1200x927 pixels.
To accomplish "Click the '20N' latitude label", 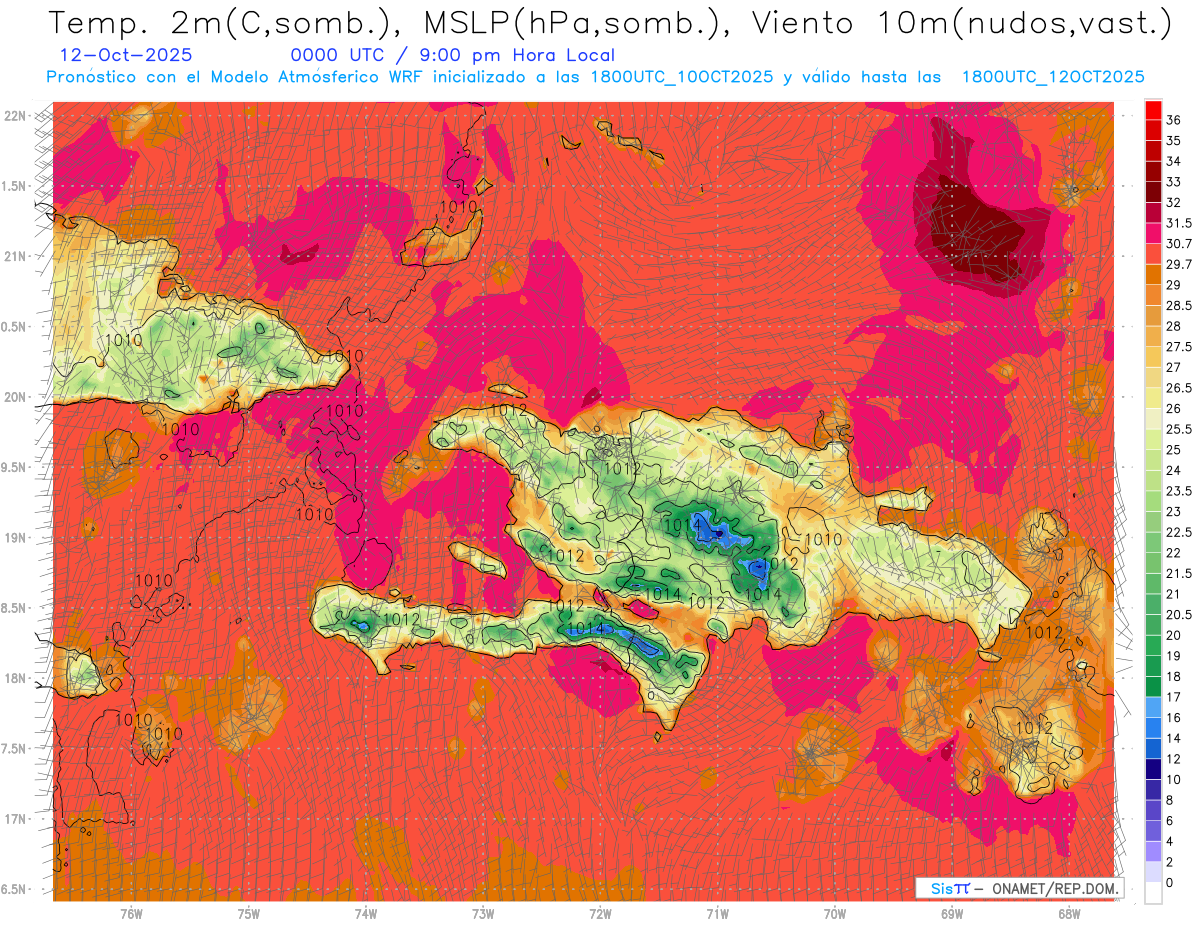I will point(16,397).
